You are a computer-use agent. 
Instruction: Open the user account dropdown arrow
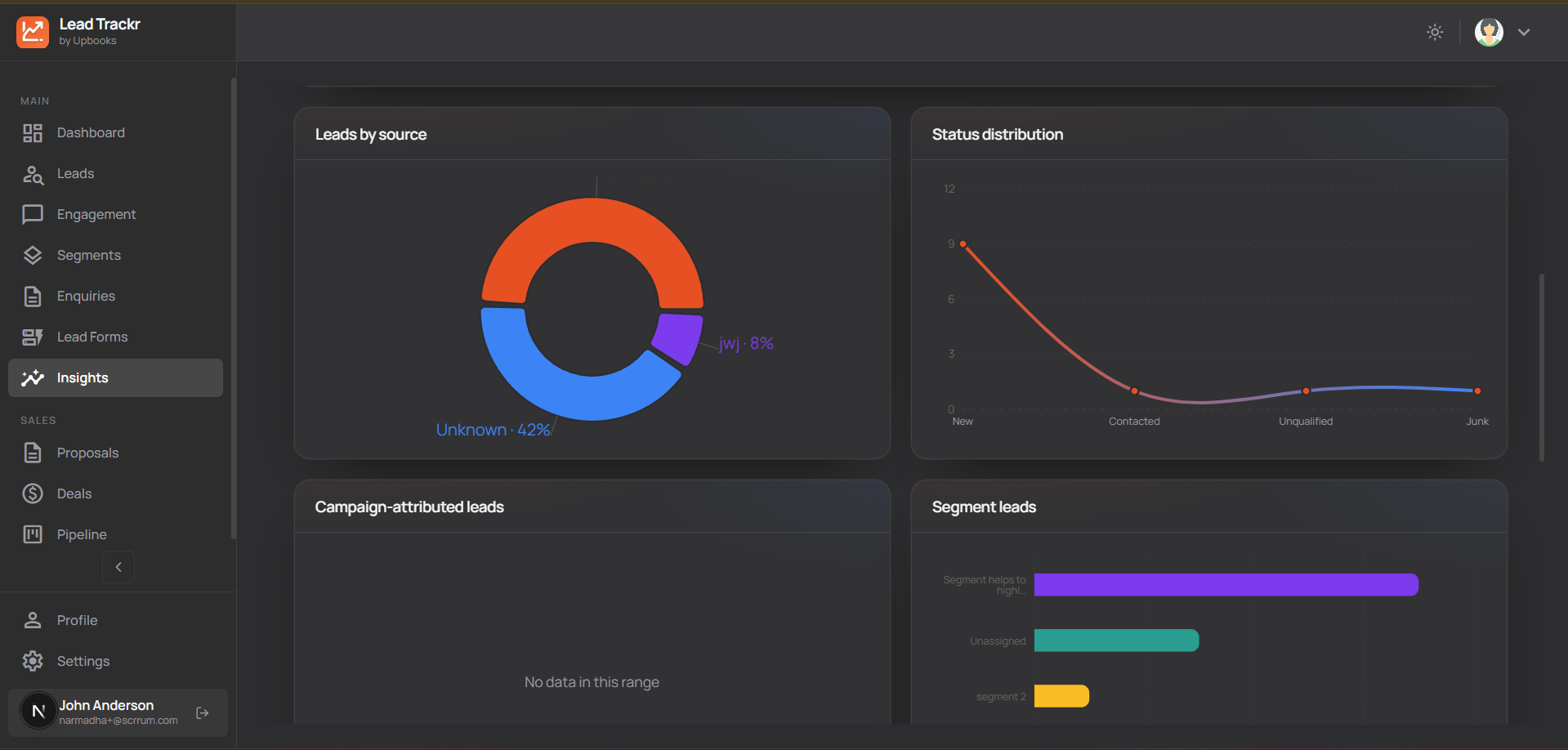[1523, 32]
